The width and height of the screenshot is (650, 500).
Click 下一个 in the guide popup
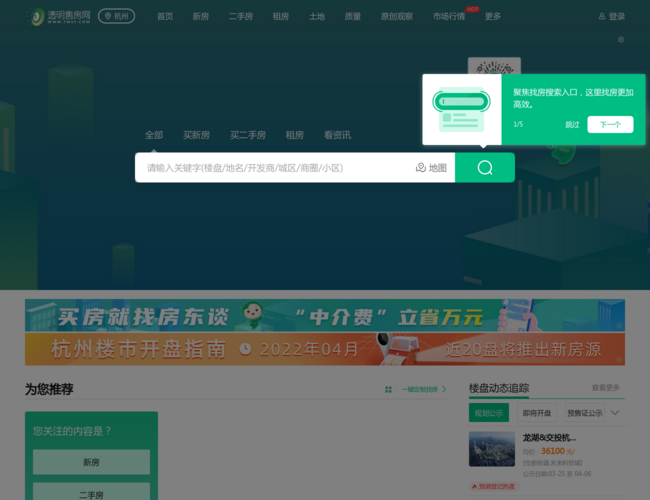(x=610, y=124)
